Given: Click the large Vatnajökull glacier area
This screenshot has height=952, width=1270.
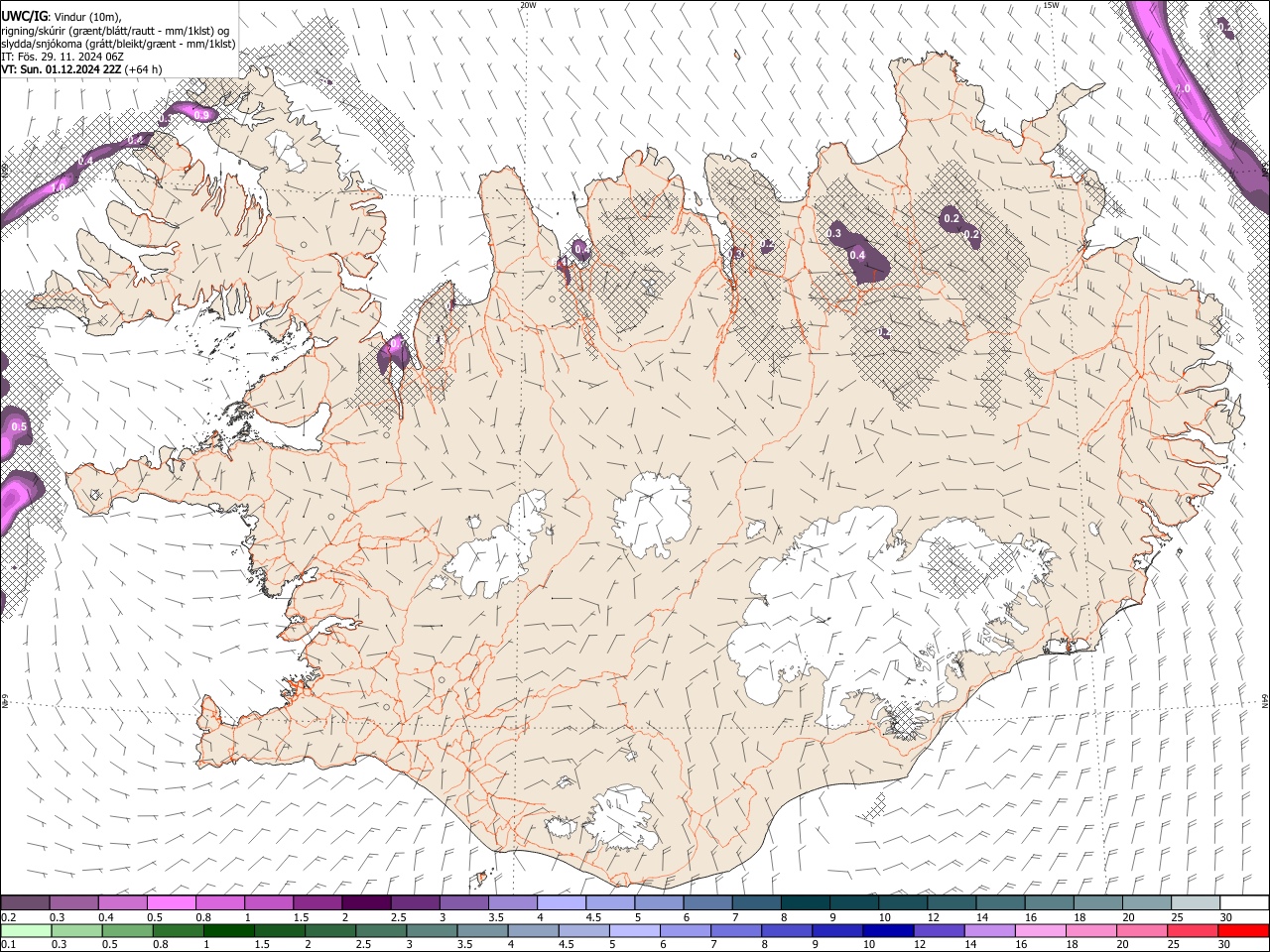Looking at the screenshot, I should click(x=873, y=615).
